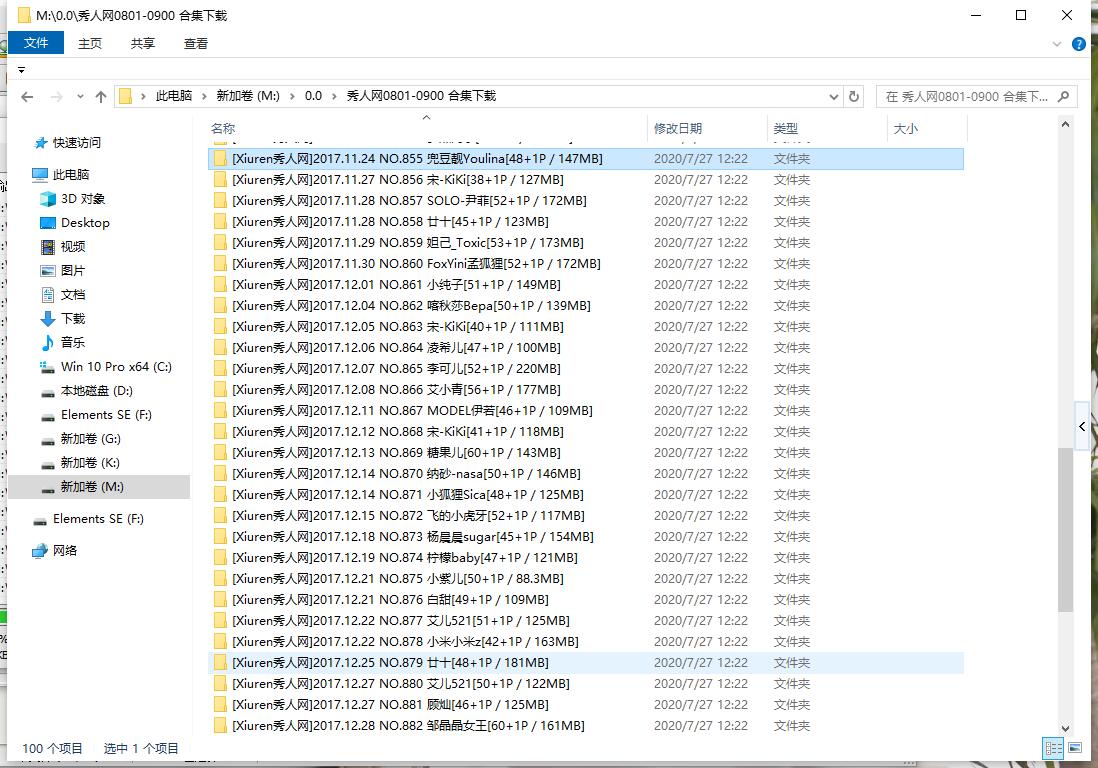
Task: Sort by 名称 column header
Action: click(x=223, y=129)
